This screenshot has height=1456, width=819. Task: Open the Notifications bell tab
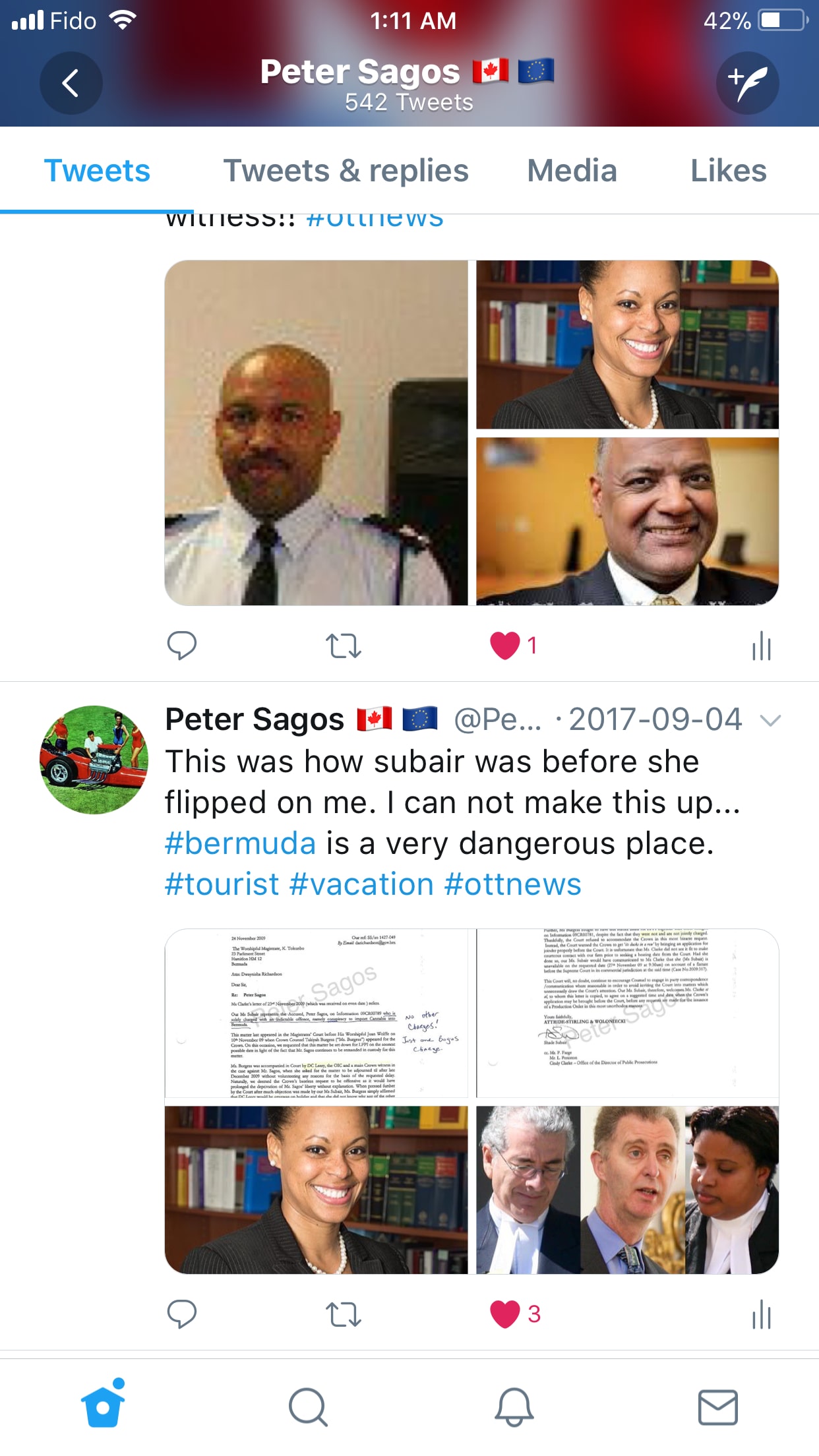tap(514, 1407)
